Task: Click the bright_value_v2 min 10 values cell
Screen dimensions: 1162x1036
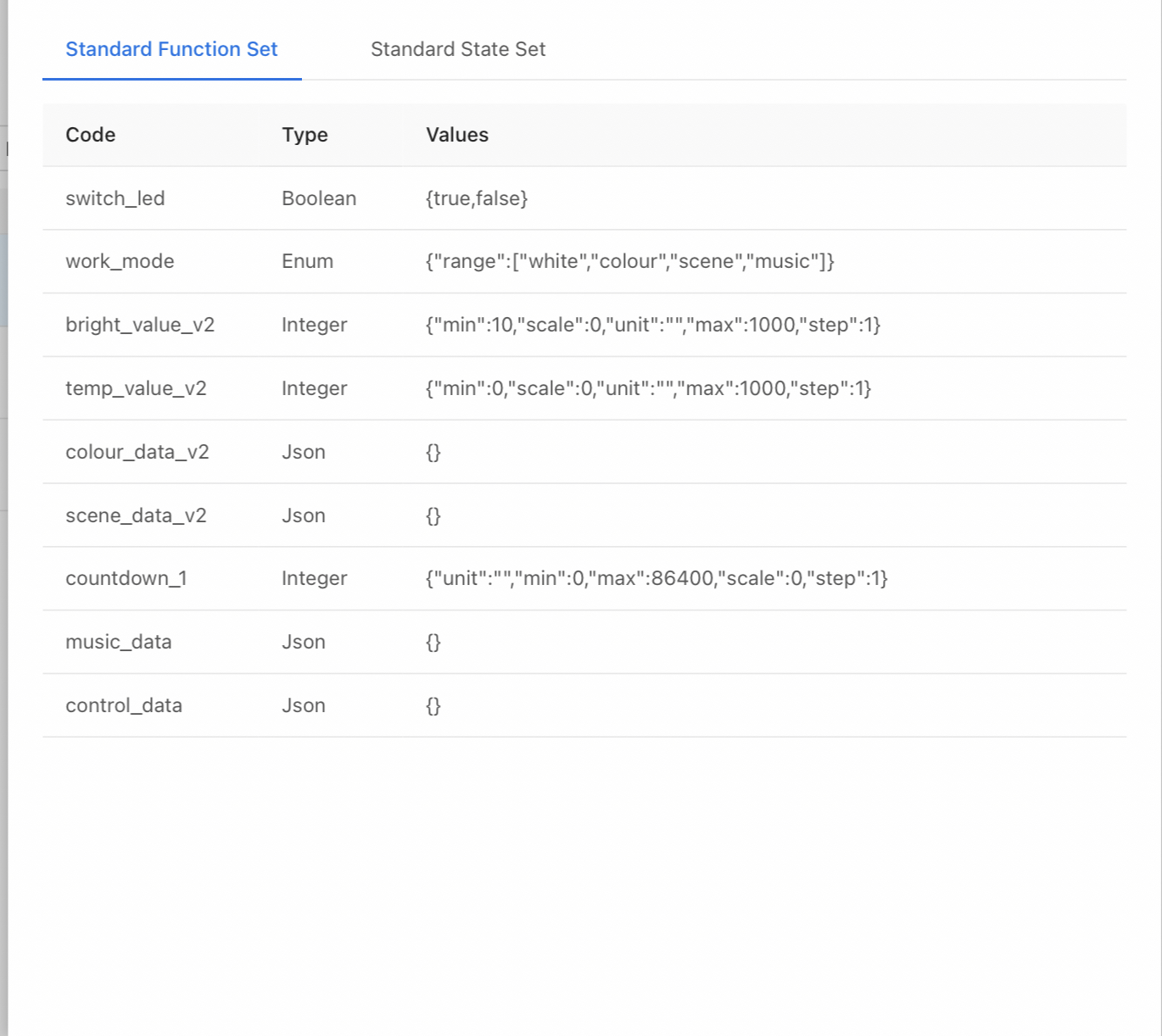Action: pyautogui.click(x=653, y=325)
